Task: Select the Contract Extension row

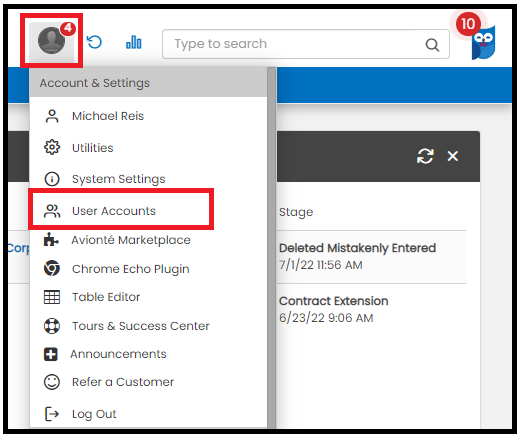Action: (372, 309)
